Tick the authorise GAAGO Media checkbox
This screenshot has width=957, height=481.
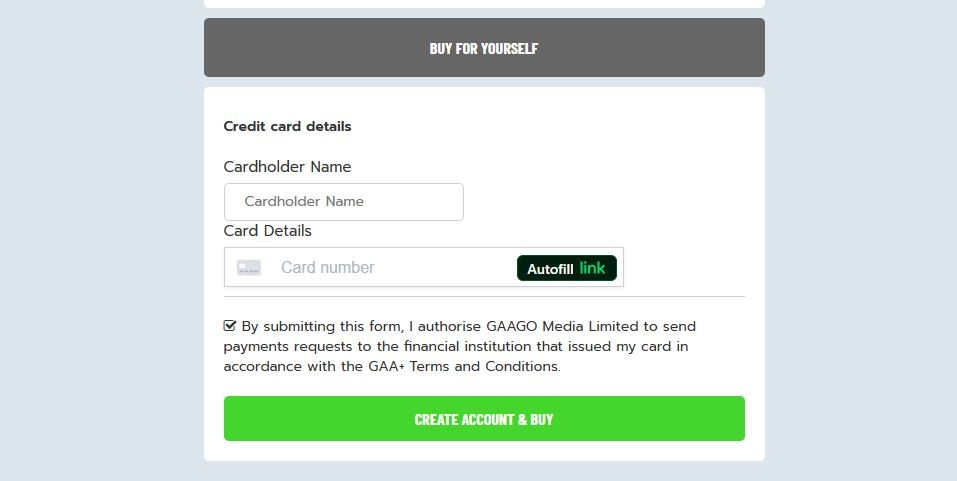pyautogui.click(x=229, y=325)
